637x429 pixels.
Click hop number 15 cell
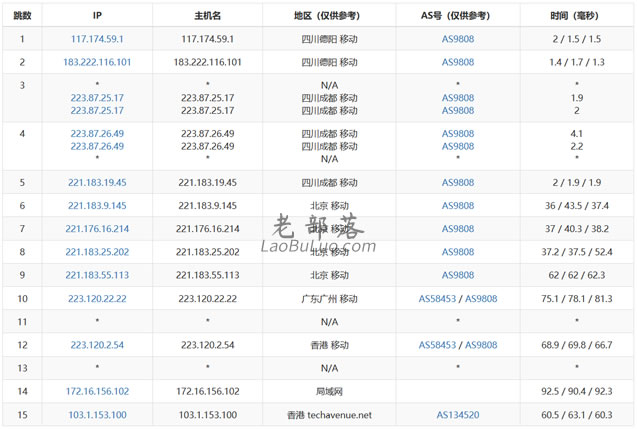pyautogui.click(x=22, y=415)
